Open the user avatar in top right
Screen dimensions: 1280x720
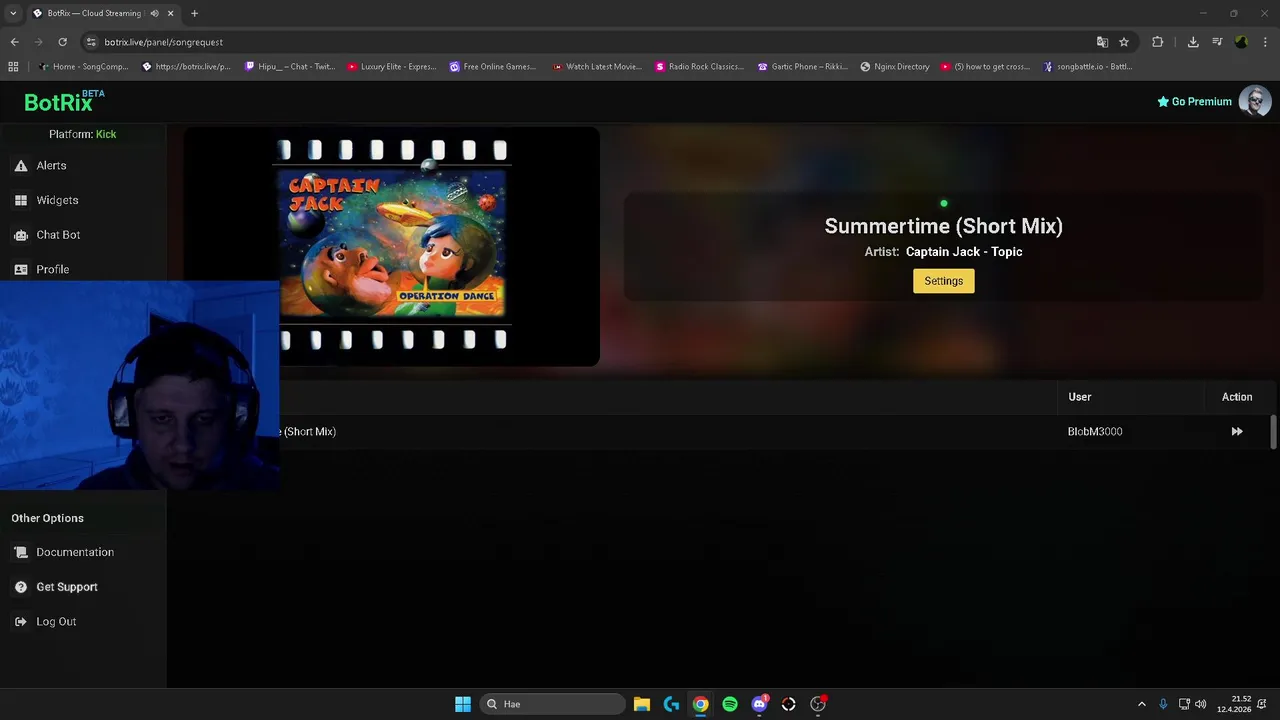[x=1255, y=101]
